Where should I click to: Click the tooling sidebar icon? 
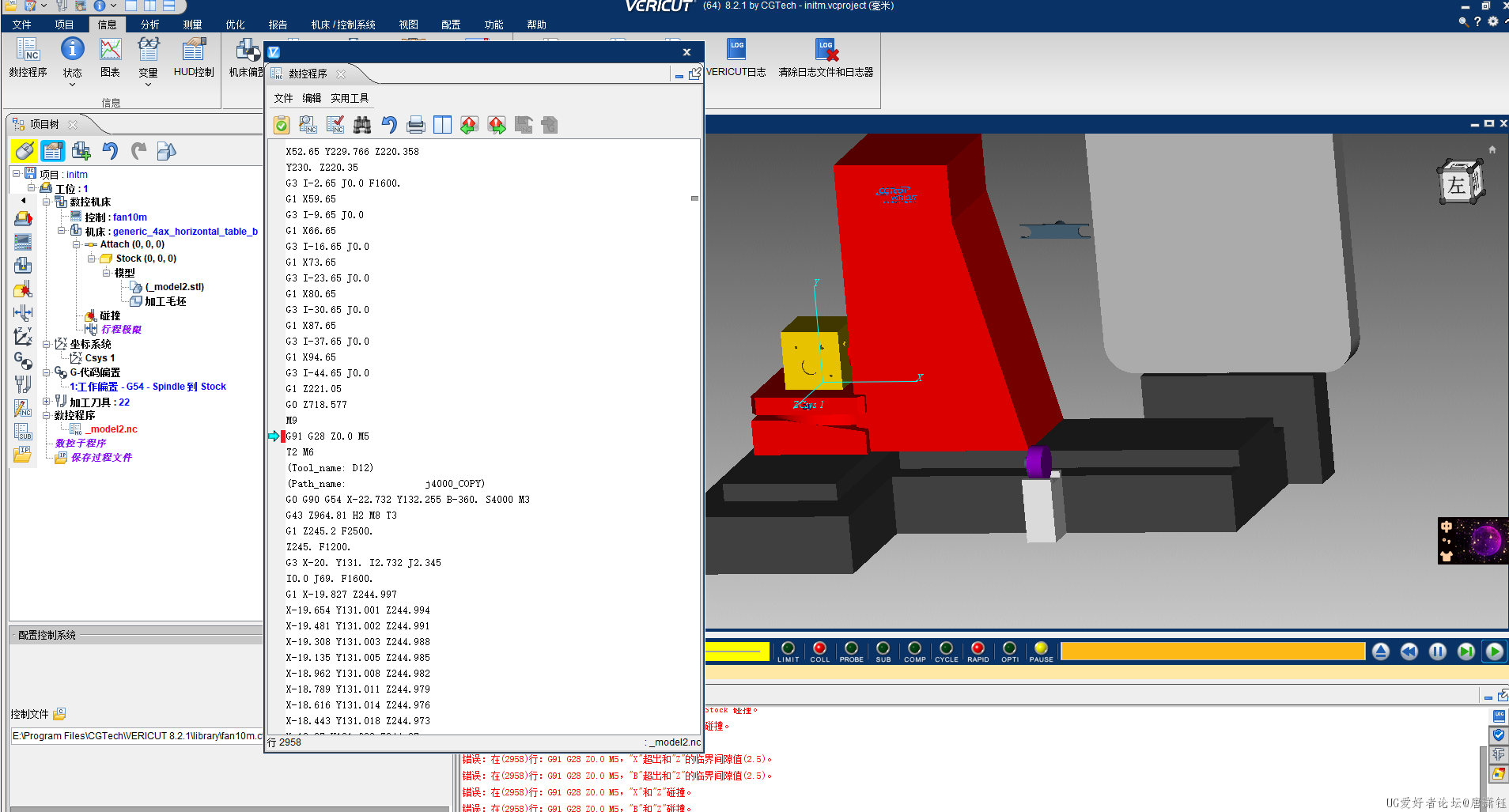coord(23,384)
